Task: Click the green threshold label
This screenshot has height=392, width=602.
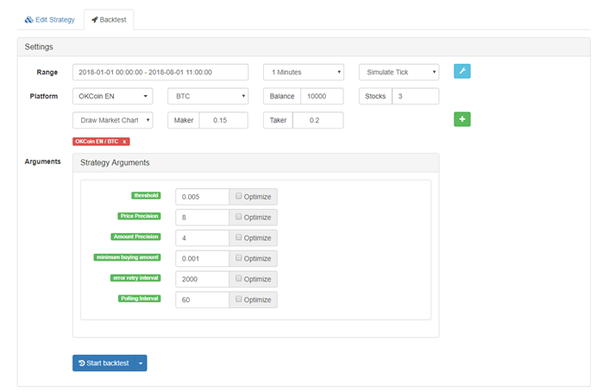Action: (x=146, y=195)
